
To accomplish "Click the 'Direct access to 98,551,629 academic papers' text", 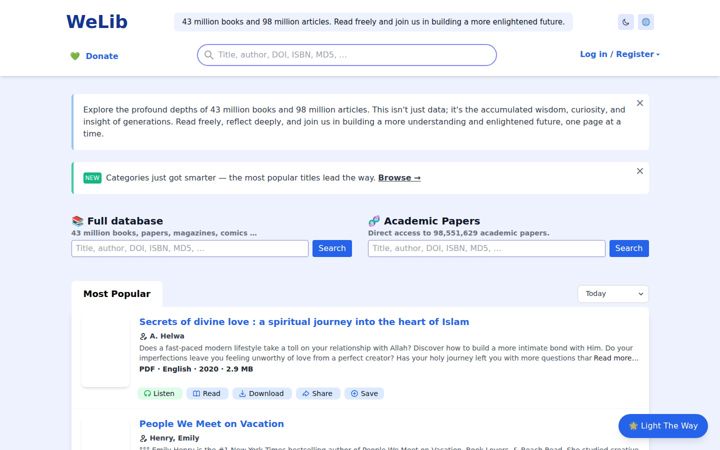I will 458,233.
